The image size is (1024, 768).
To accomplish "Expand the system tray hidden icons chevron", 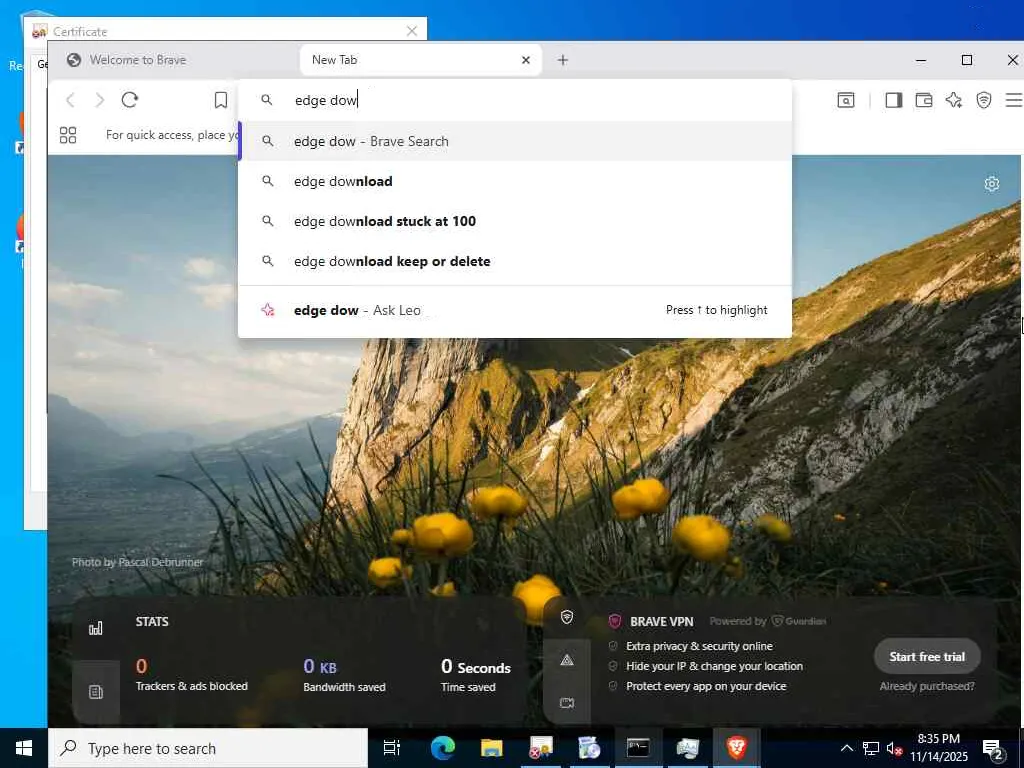I will [846, 748].
